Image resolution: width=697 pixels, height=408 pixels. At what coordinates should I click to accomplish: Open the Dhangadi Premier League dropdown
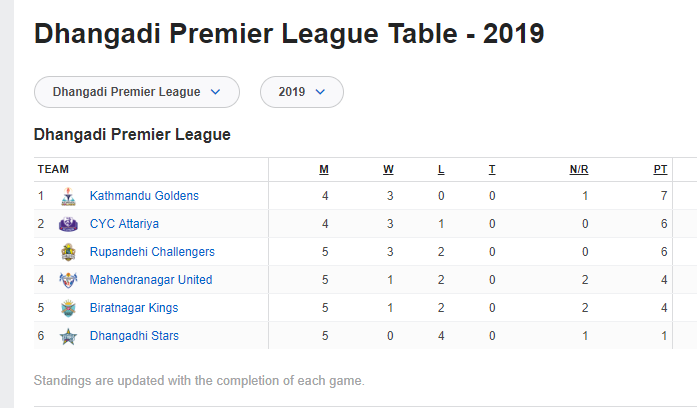click(137, 92)
